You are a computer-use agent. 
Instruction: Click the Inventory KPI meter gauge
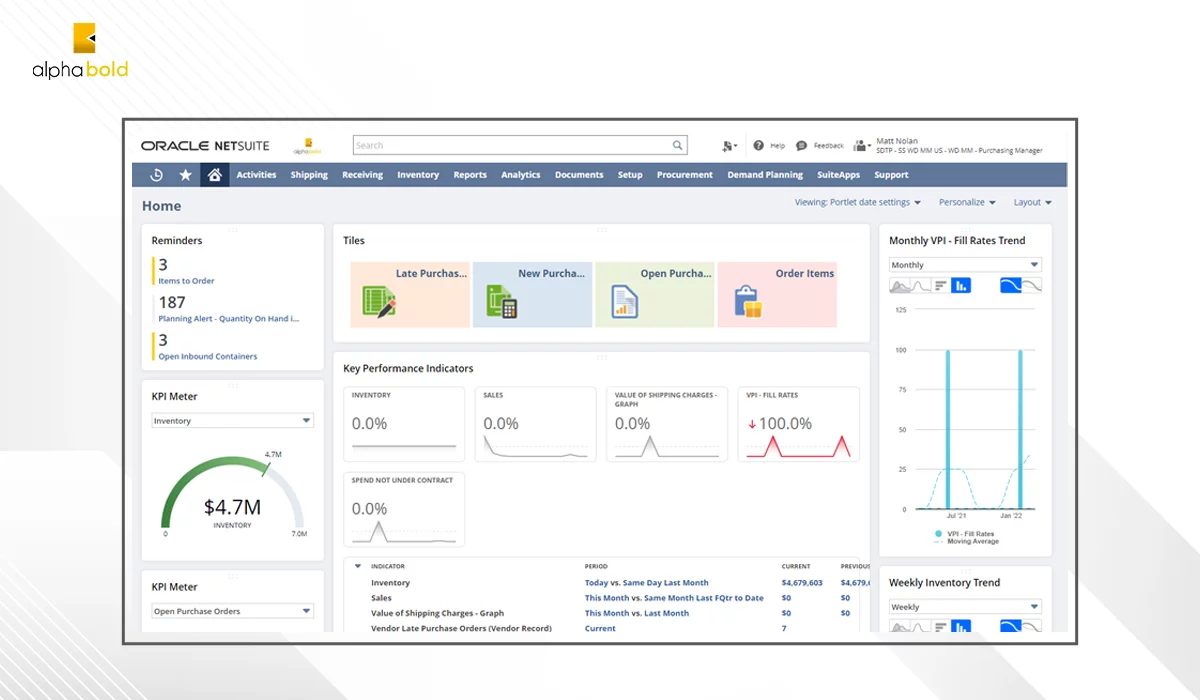tap(233, 493)
